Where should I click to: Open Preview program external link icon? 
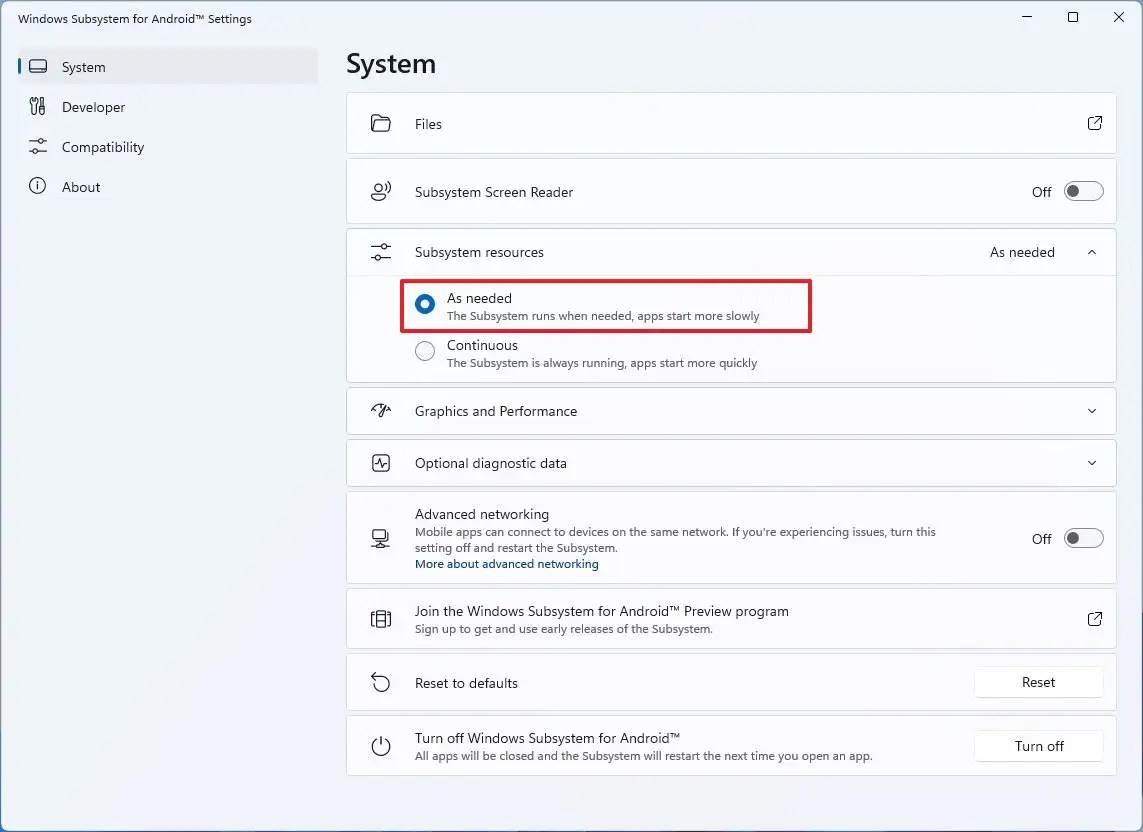tap(1094, 619)
